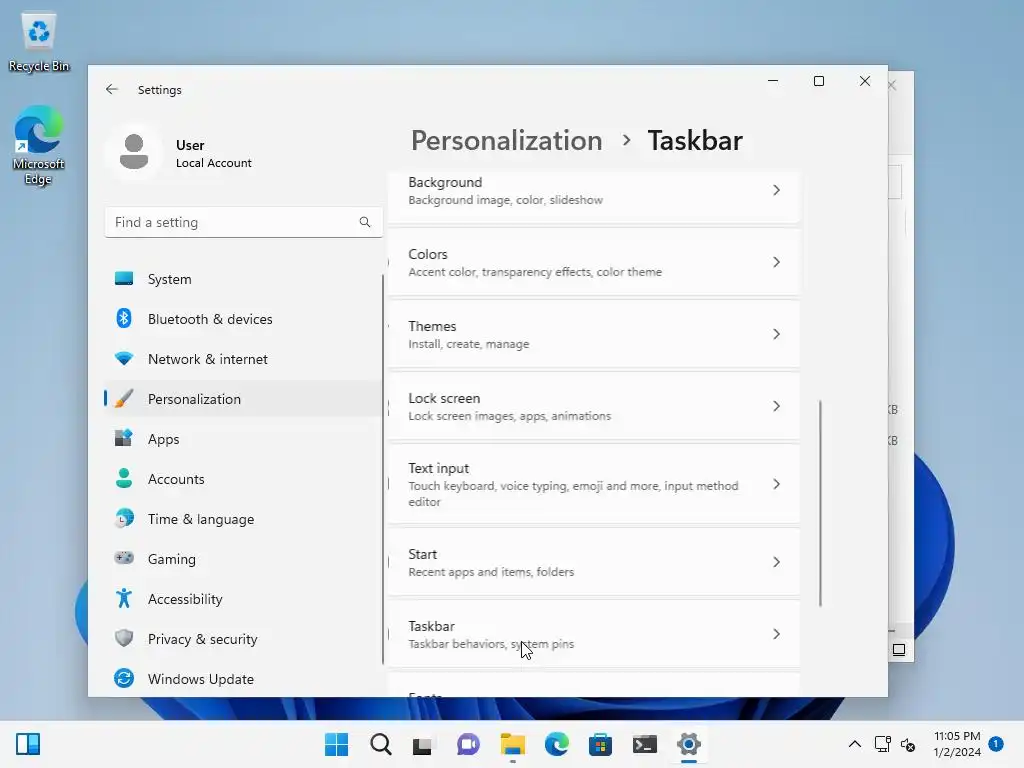Select the Gaming controller icon
Viewport: 1024px width, 768px height.
pos(123,558)
